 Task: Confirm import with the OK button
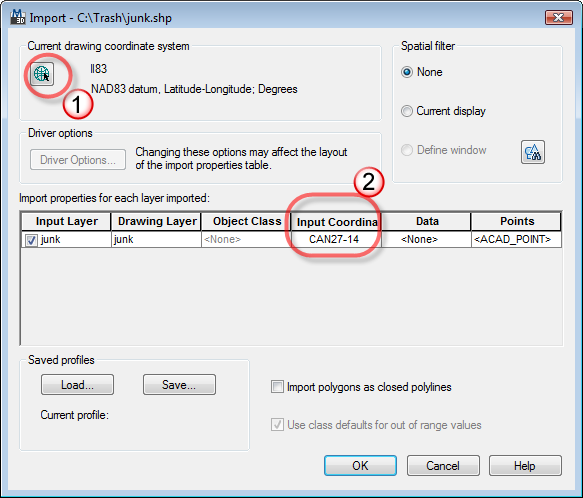coord(360,465)
